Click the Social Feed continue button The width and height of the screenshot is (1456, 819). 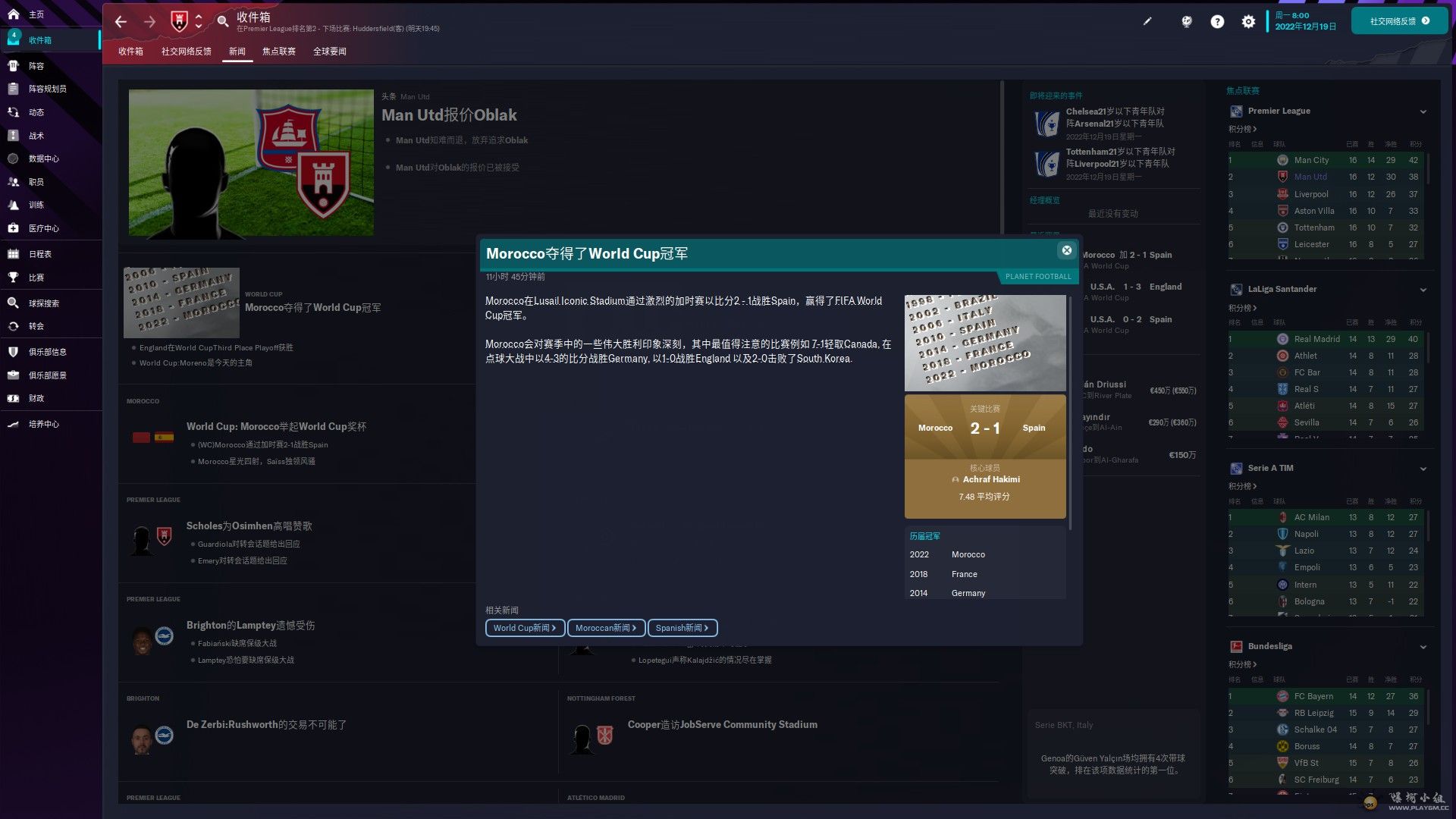pyautogui.click(x=1399, y=21)
